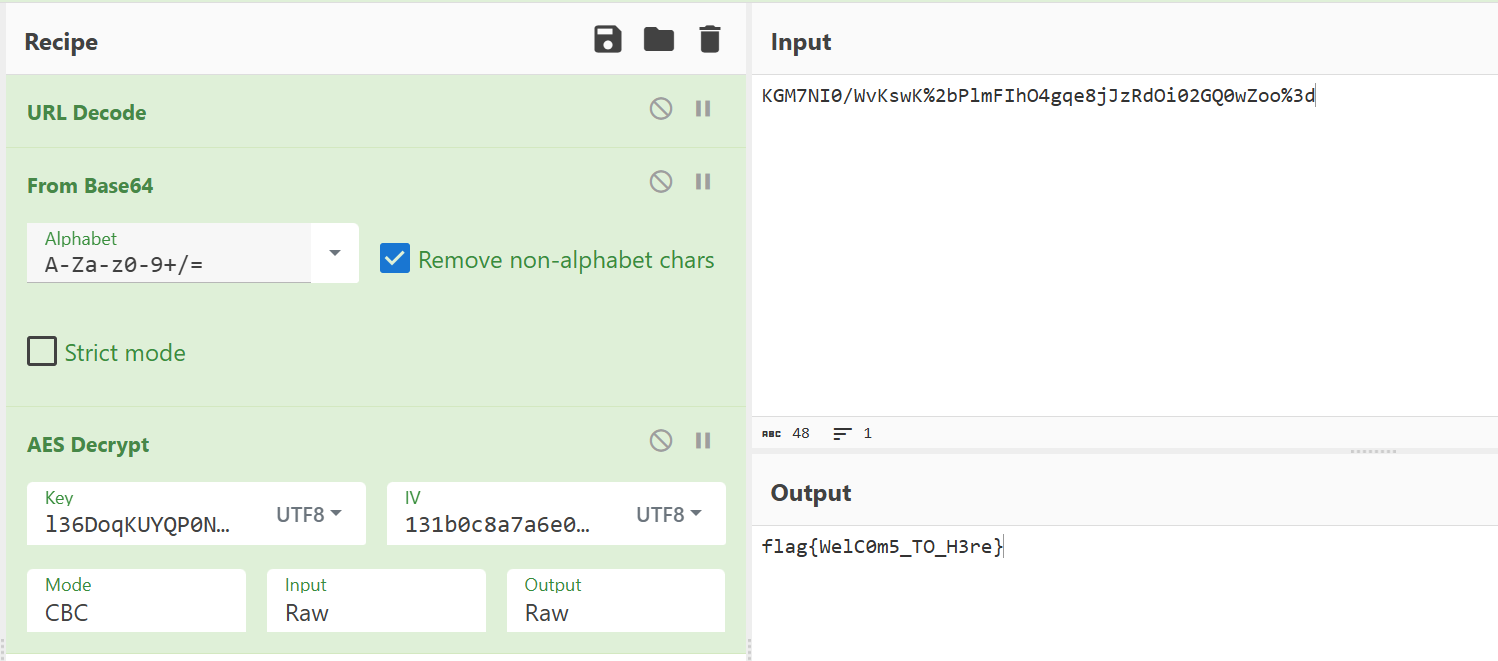This screenshot has width=1498, height=661.
Task: Disable the AES Decrypt operation
Action: point(661,441)
